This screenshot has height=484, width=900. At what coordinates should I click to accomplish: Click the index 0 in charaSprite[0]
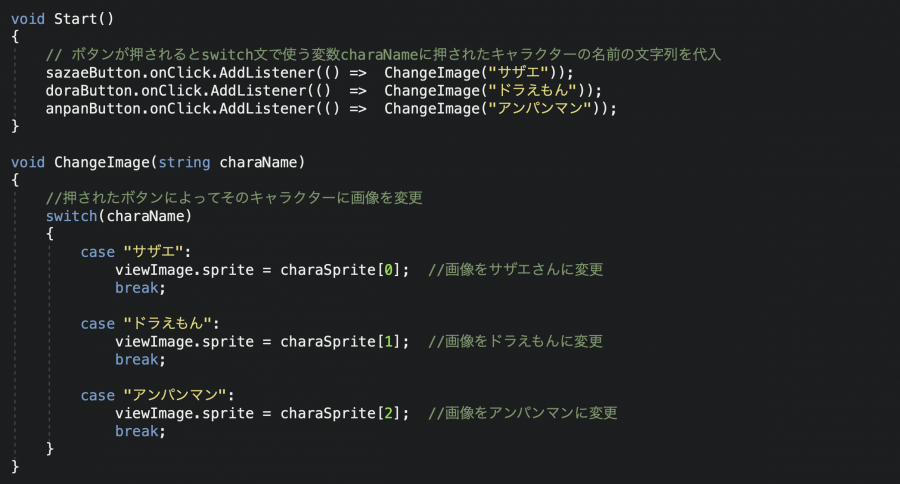click(389, 270)
